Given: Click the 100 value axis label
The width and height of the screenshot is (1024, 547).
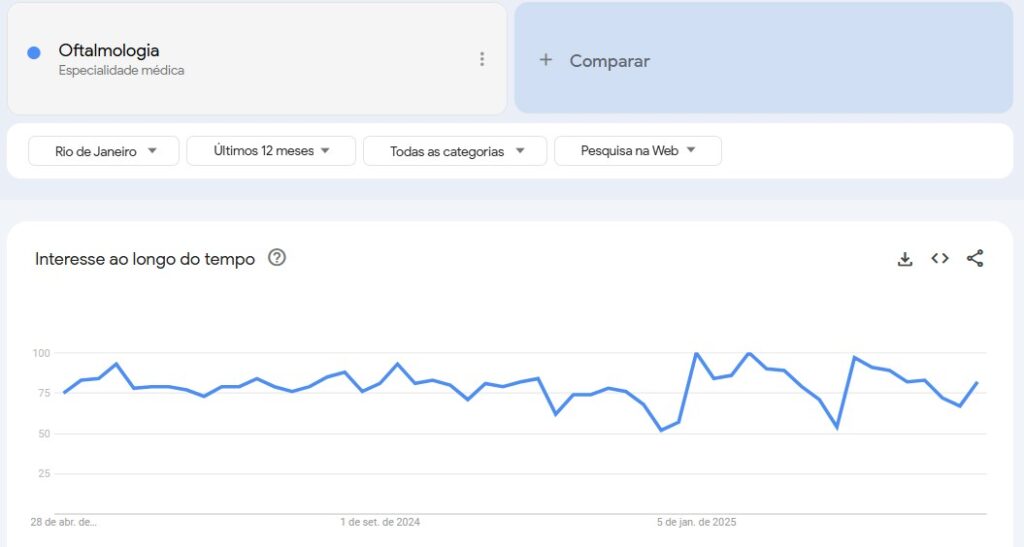Looking at the screenshot, I should pos(41,353).
